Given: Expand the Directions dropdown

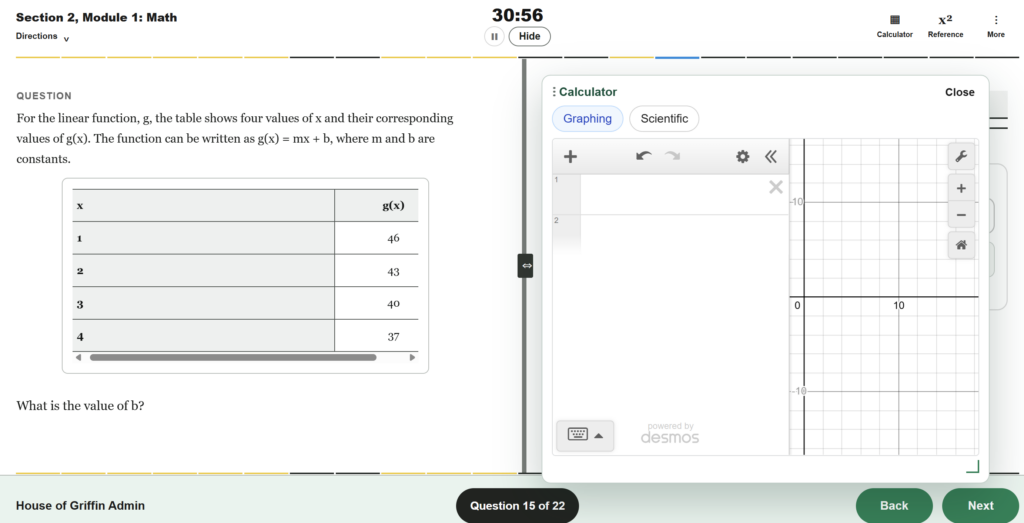Looking at the screenshot, I should point(42,37).
